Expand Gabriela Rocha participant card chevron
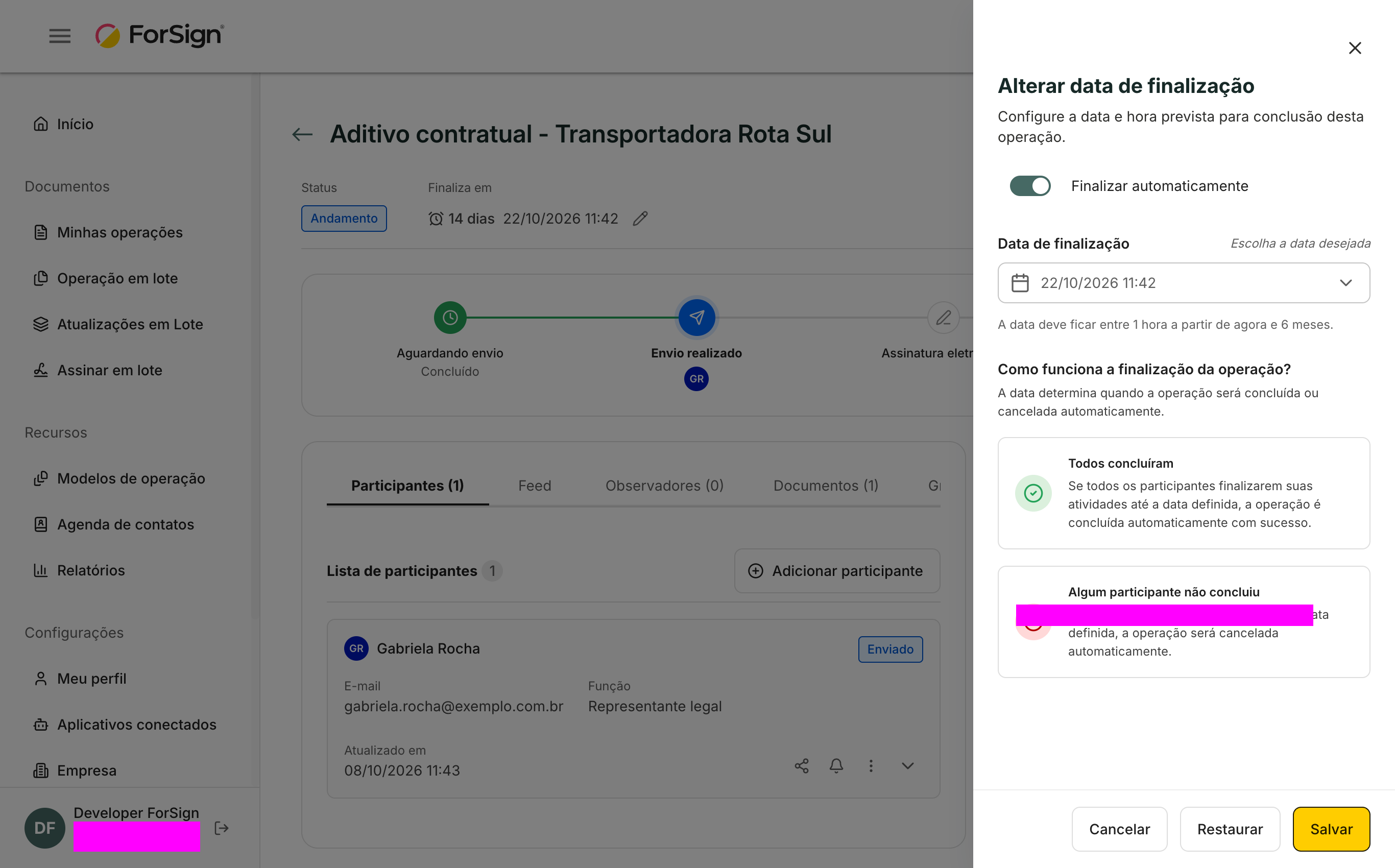This screenshot has height=868, width=1395. point(907,766)
